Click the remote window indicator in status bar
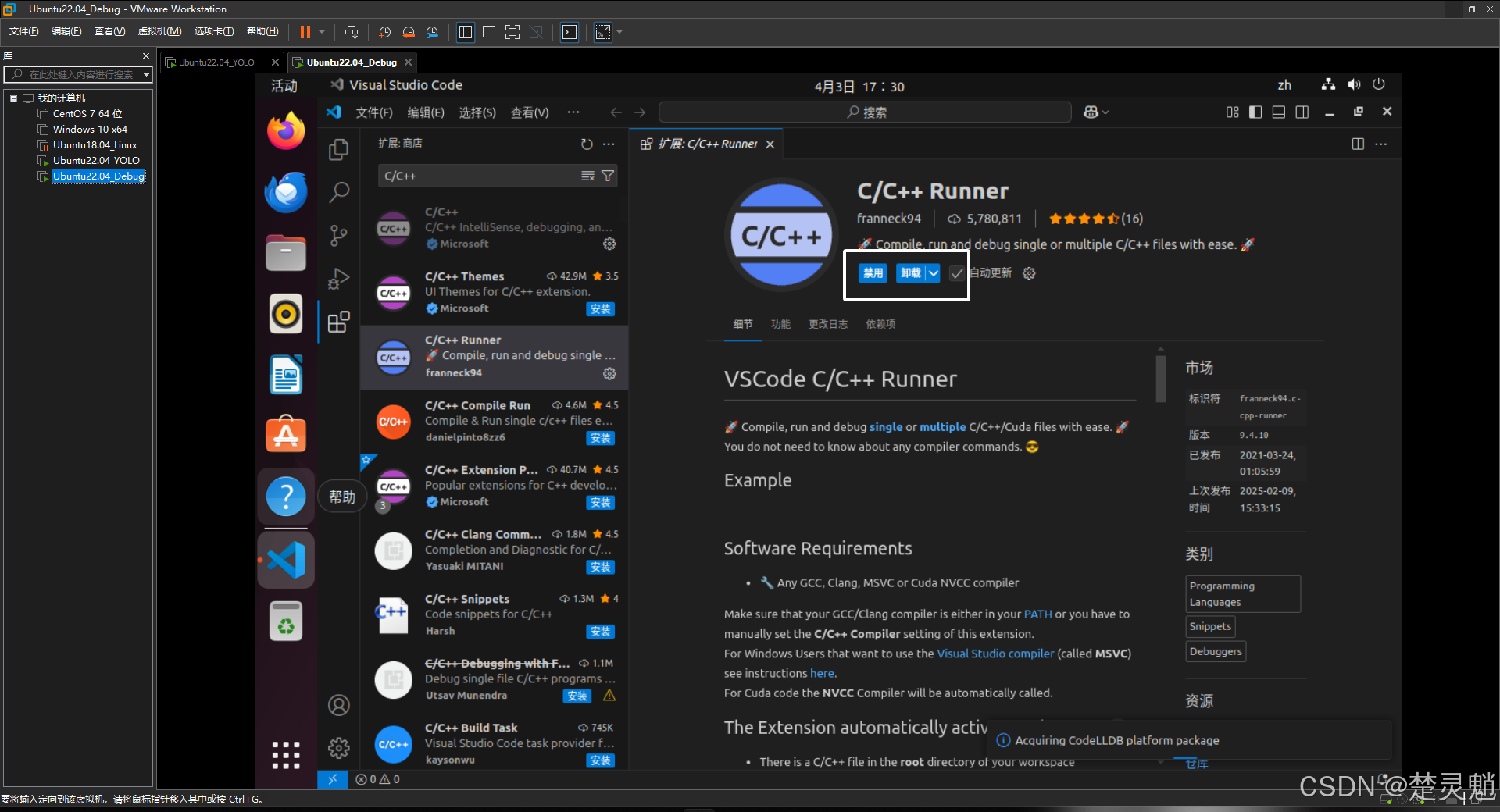Screen dimensions: 1500x812 click(x=332, y=779)
